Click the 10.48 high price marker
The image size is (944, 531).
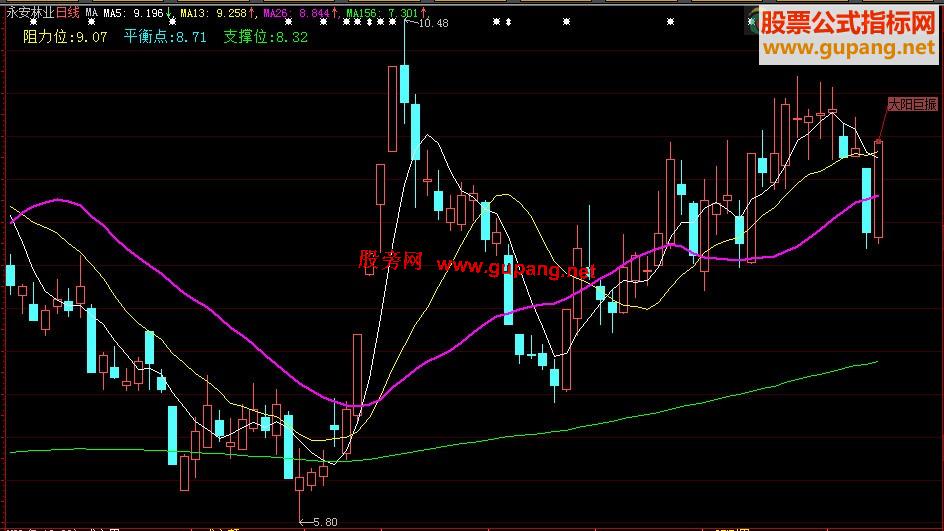pos(433,23)
